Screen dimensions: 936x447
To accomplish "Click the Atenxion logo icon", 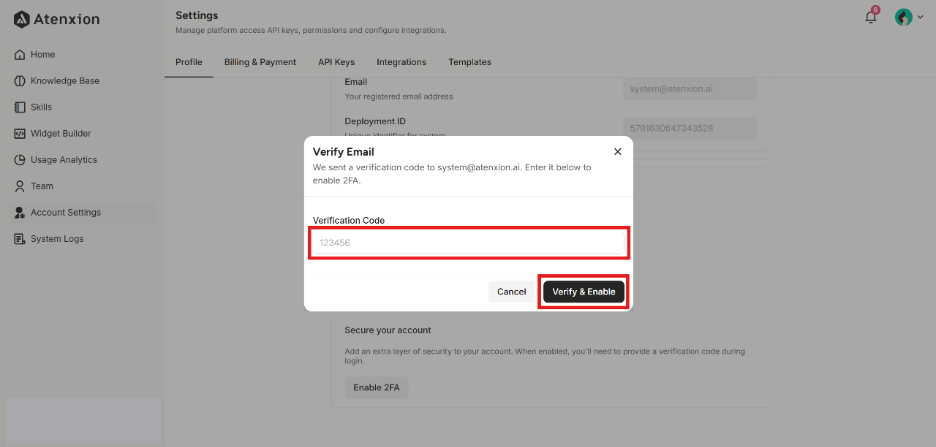I will coord(21,19).
